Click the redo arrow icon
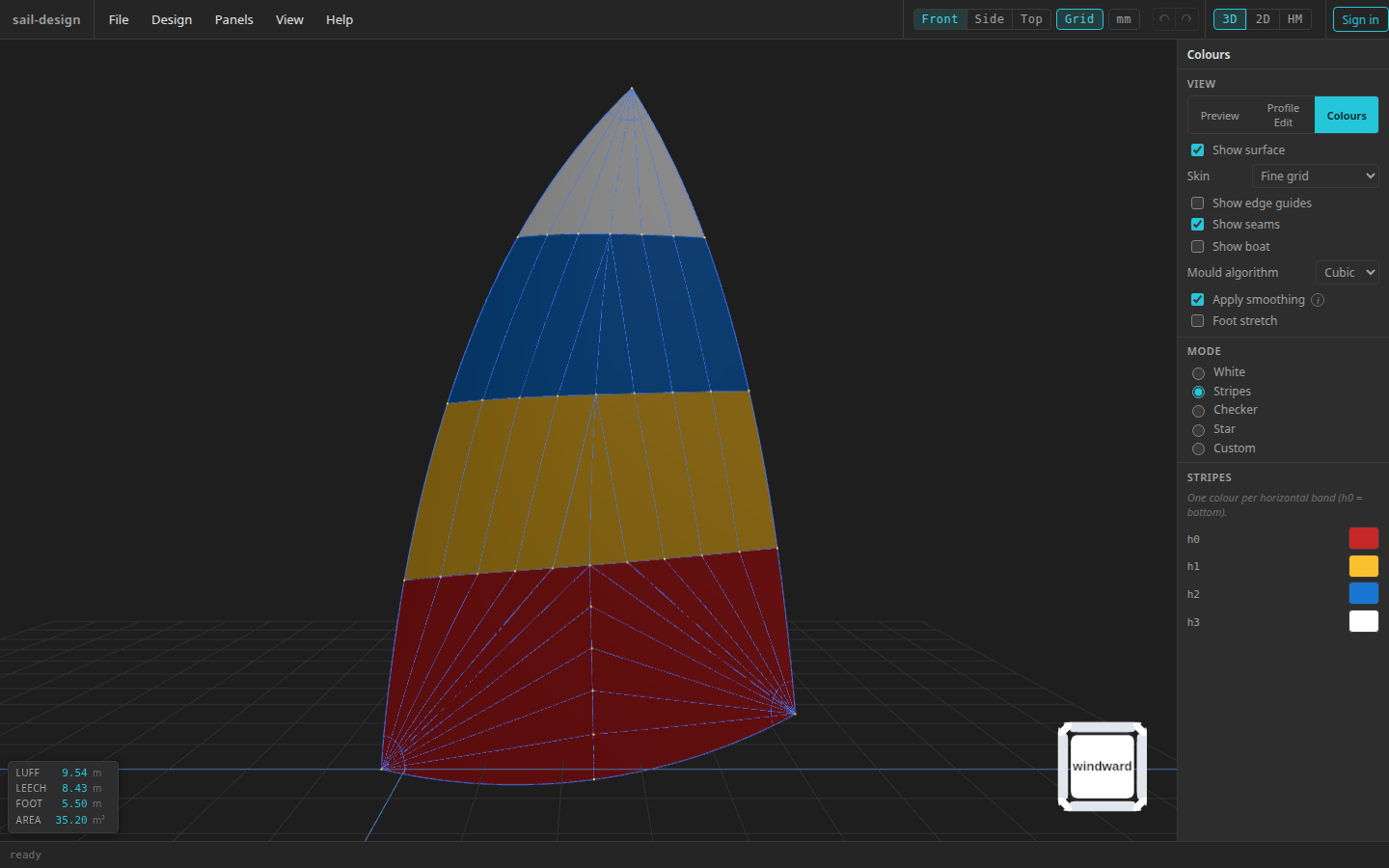1389x868 pixels. click(1186, 19)
